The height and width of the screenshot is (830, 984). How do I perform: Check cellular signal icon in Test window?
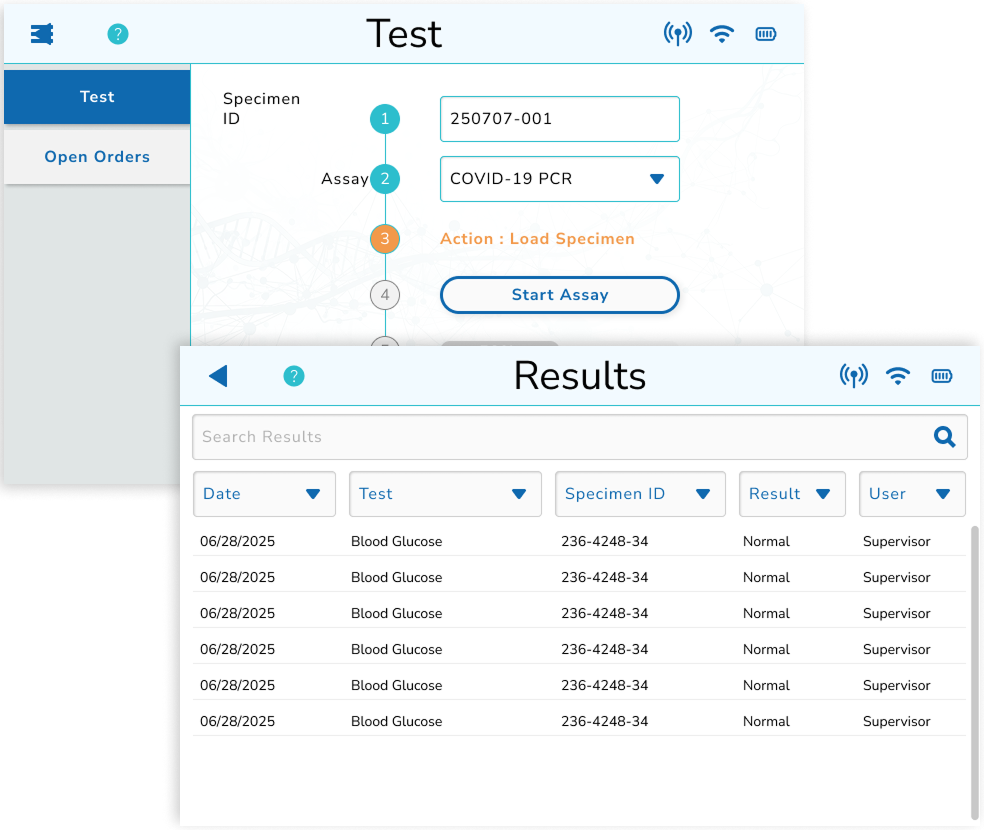point(678,34)
